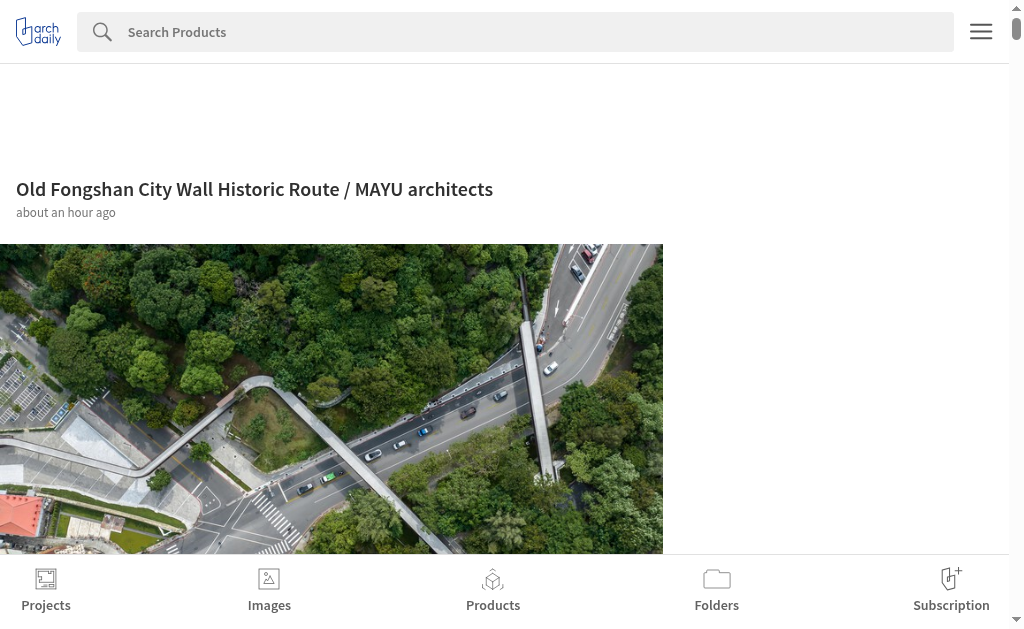Click the scrollbar up arrow
Screen dimensions: 1024x629
(x=1016, y=8)
